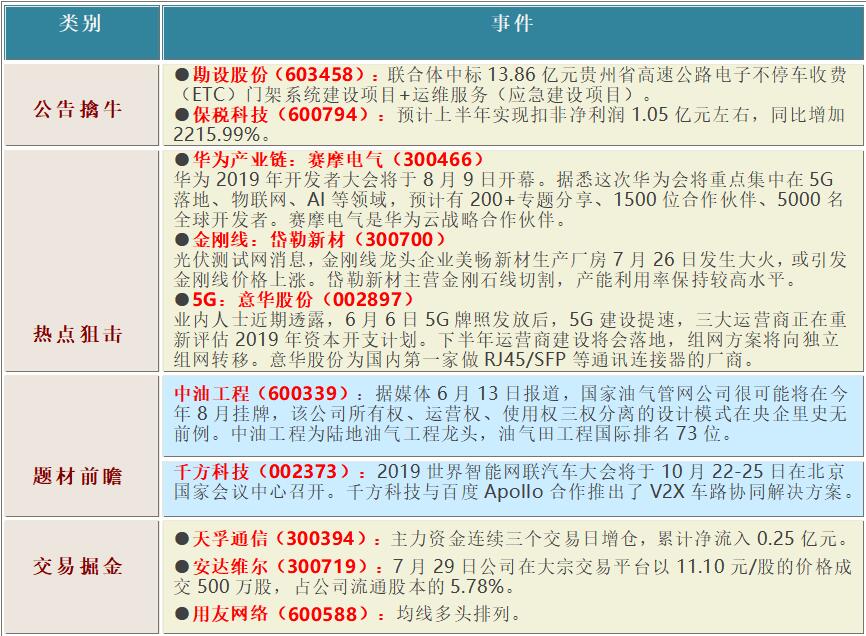Click the line starting 华为 2019 年开发者大会
The height and width of the screenshot is (636, 866).
point(503,179)
